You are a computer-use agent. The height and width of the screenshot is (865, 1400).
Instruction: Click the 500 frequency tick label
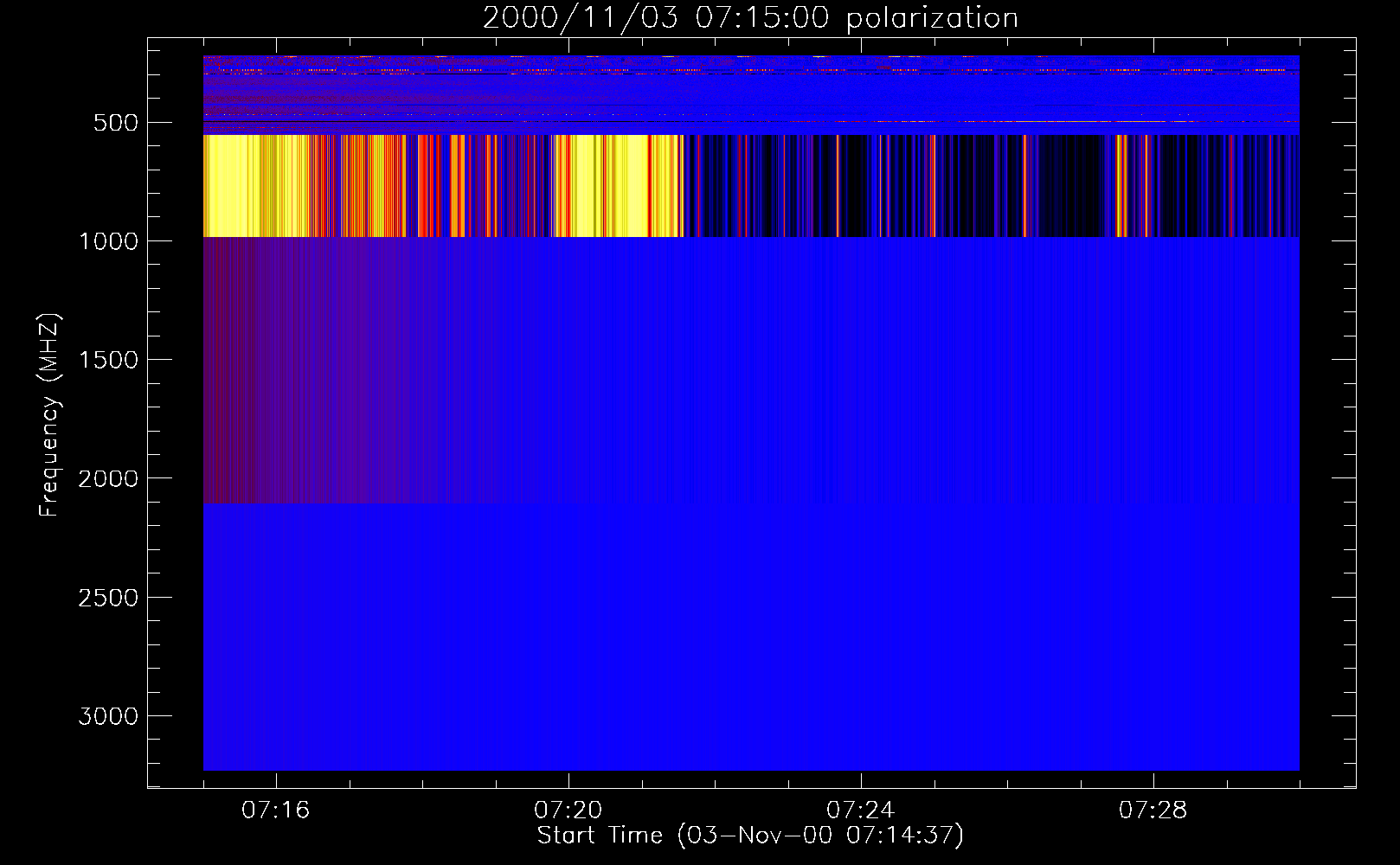click(117, 123)
